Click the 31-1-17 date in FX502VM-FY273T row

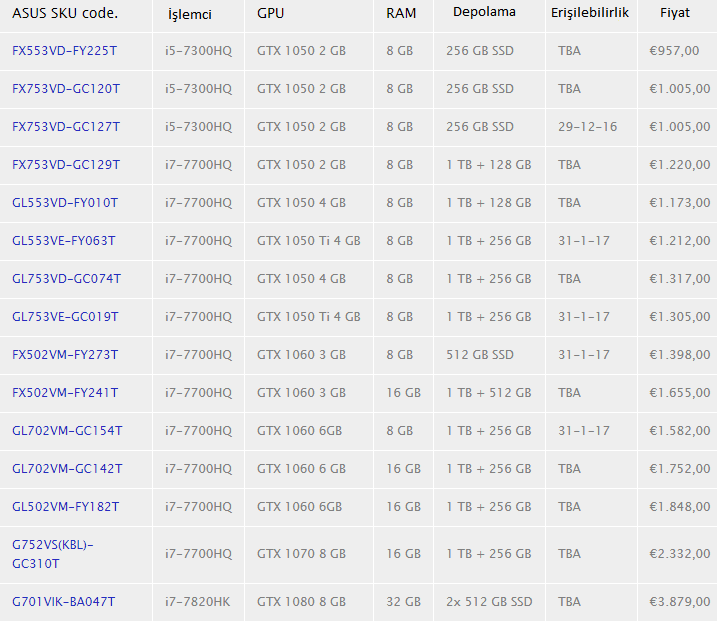point(584,354)
